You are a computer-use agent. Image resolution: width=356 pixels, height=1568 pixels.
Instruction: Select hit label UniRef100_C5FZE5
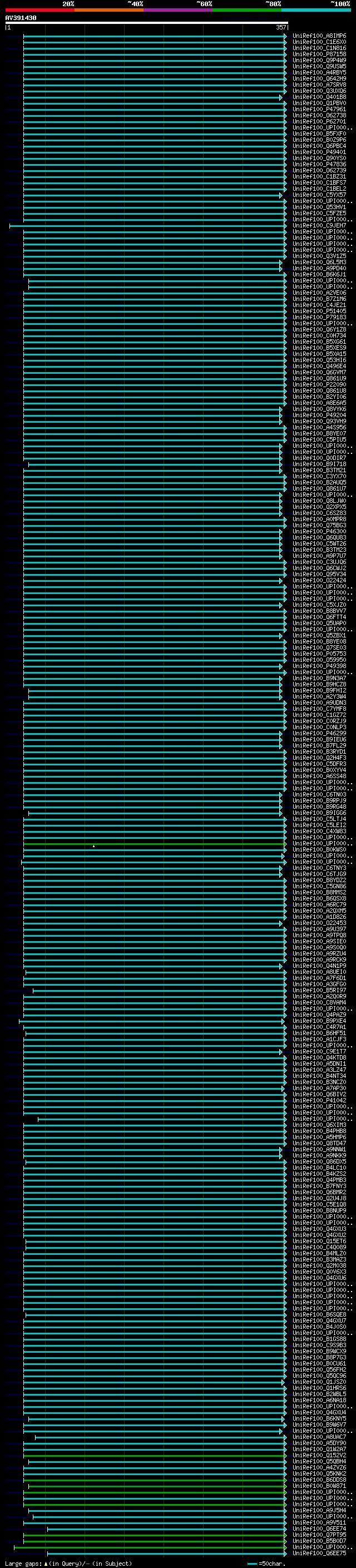(319, 213)
